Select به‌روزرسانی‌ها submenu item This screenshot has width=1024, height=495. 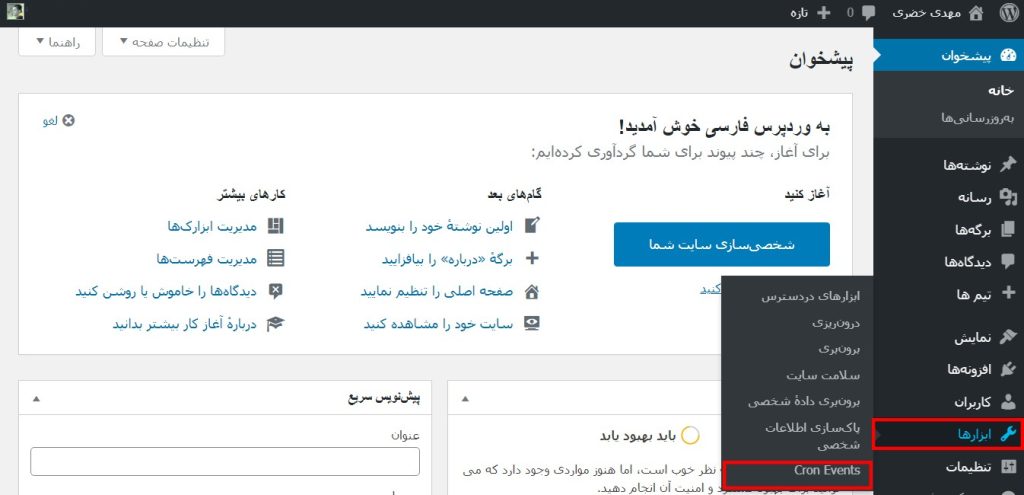[x=978, y=118]
